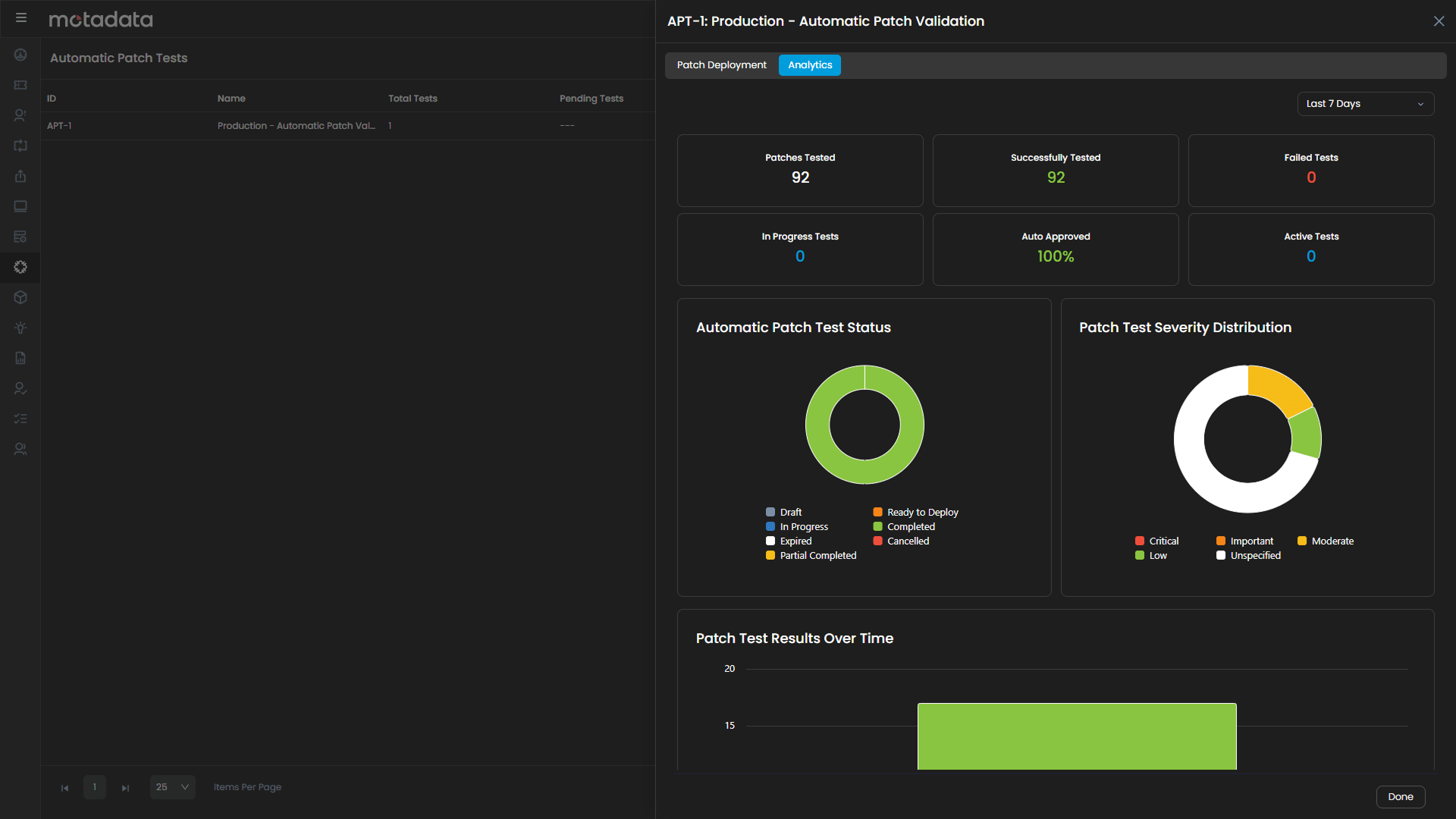The image size is (1456, 819).
Task: Open the Last 7 Days dropdown
Action: (1364, 104)
